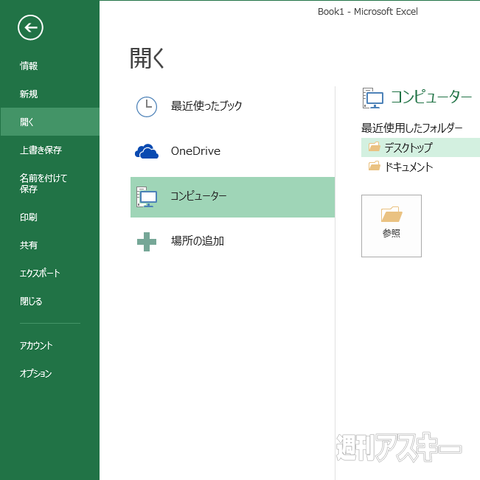
Task: Select 最近使ったブック location
Action: click(x=206, y=106)
